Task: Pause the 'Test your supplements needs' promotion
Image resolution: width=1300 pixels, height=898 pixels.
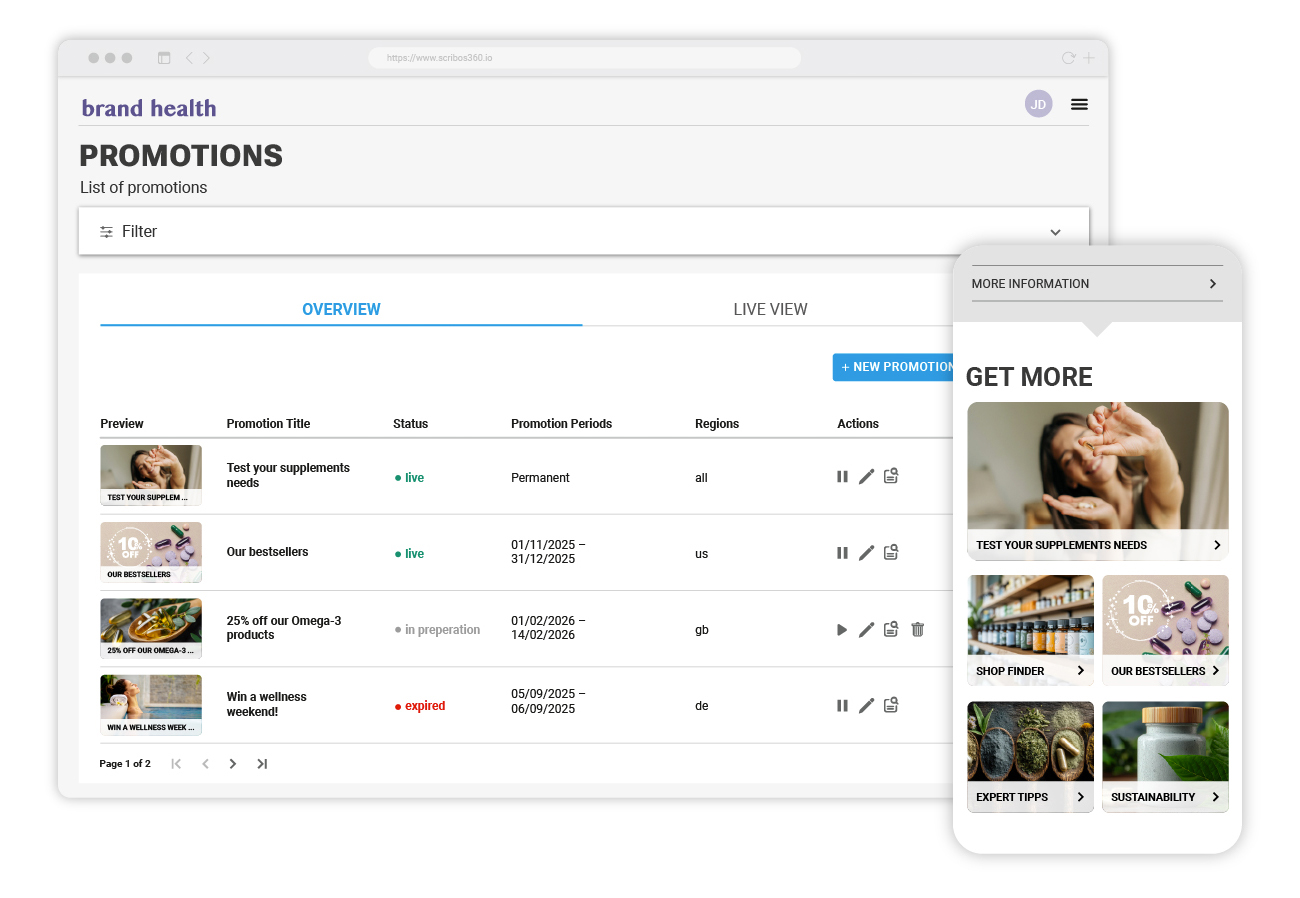Action: point(842,477)
